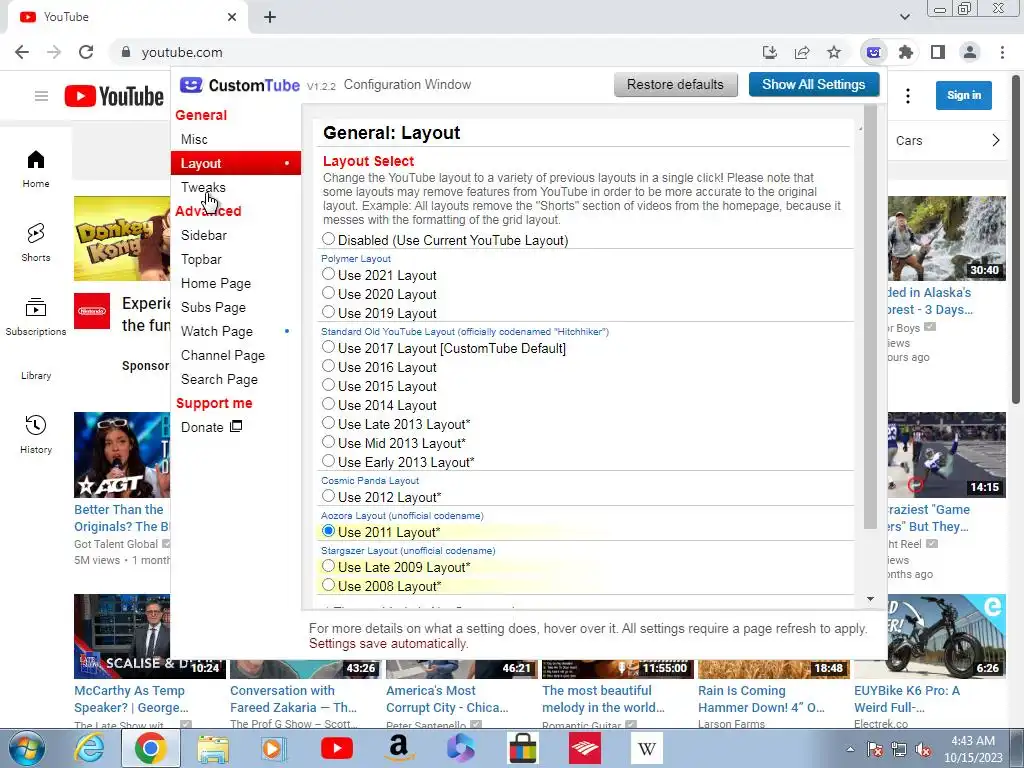This screenshot has height=768, width=1024.
Task: Select Use Late 2009 Layout option
Action: (328, 566)
